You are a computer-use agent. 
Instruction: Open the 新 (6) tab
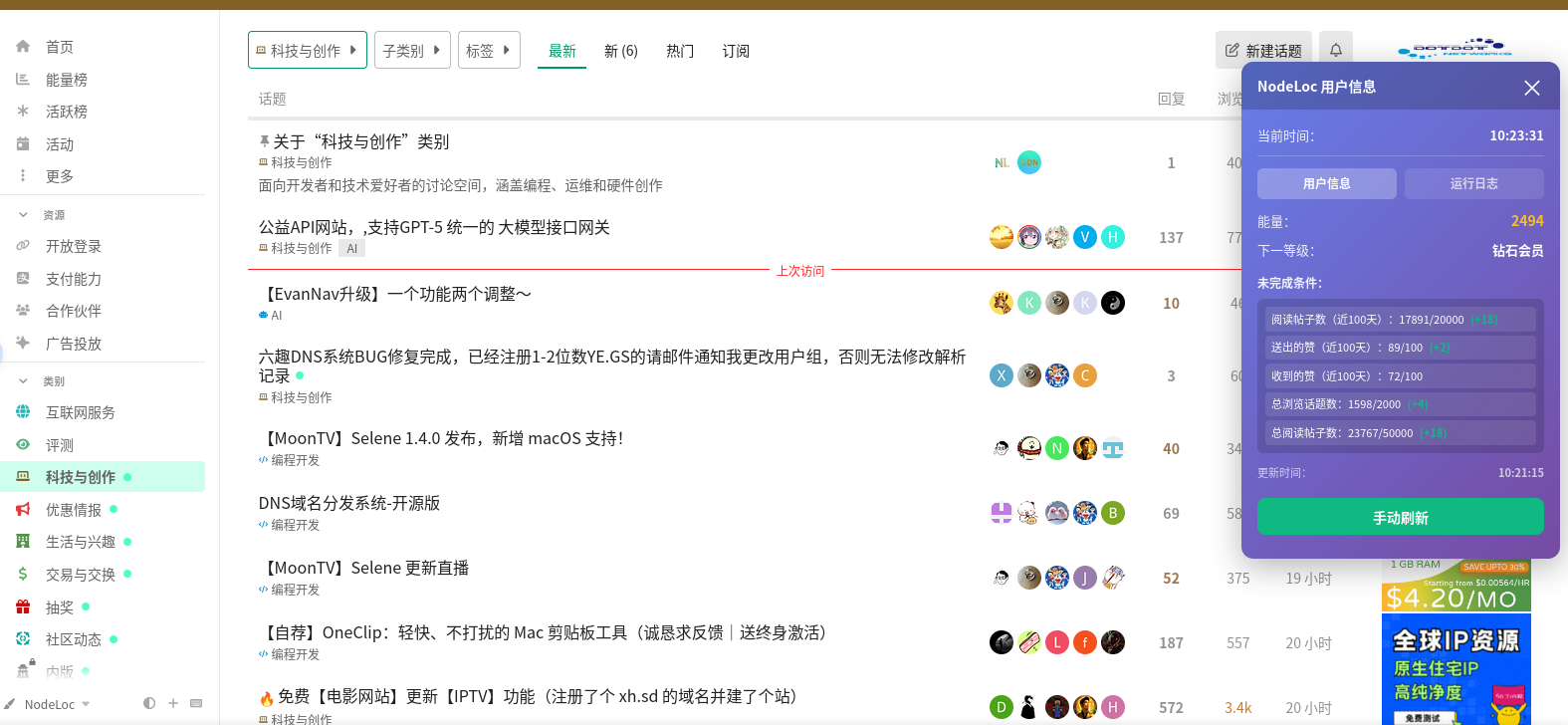tap(620, 51)
